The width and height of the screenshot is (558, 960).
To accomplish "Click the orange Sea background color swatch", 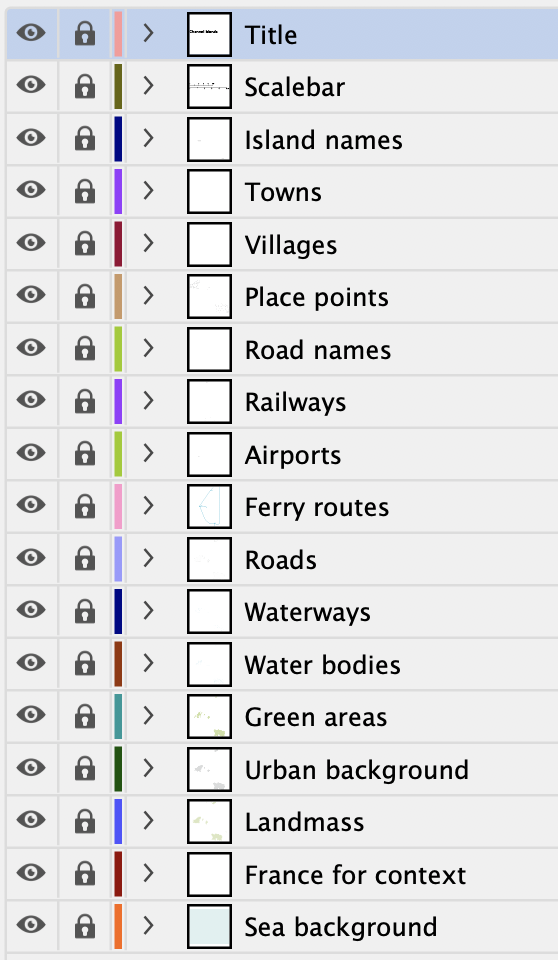I will coord(118,926).
